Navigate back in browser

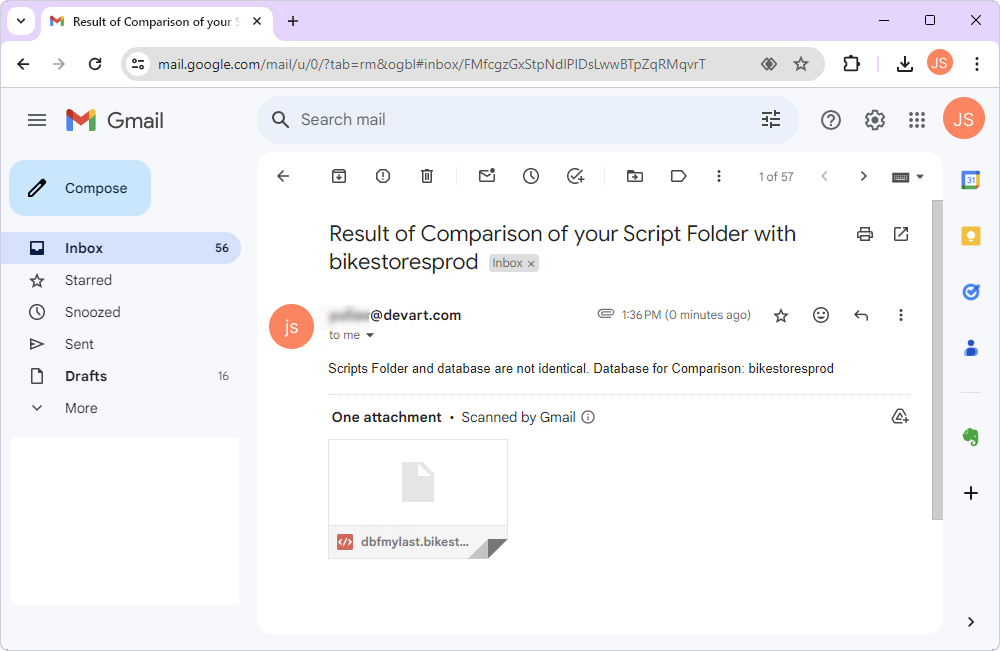tap(23, 64)
